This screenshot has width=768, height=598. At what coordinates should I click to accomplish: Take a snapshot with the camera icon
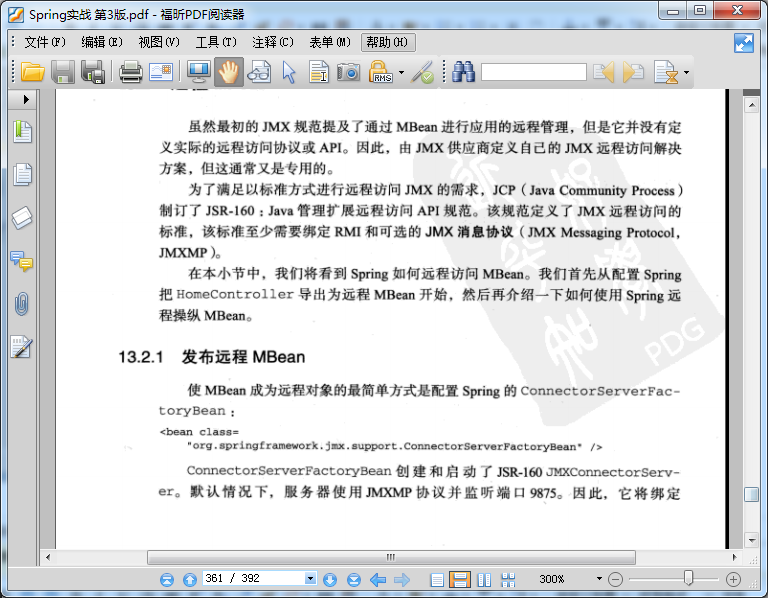coord(348,72)
